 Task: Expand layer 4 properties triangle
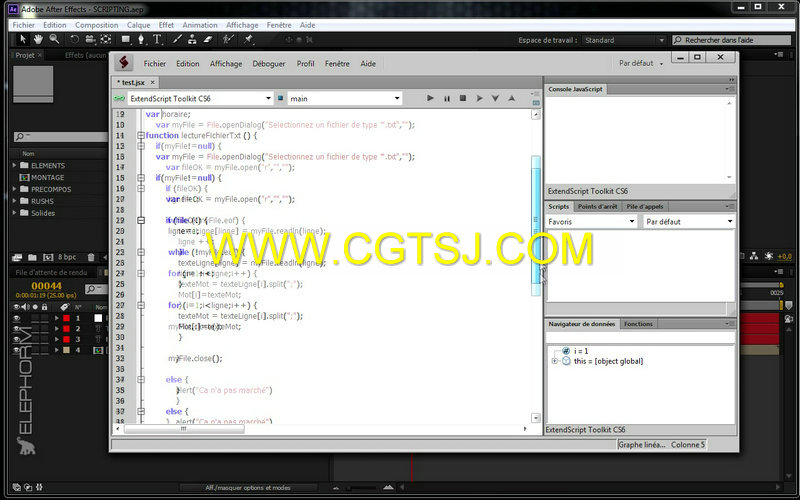coord(57,350)
